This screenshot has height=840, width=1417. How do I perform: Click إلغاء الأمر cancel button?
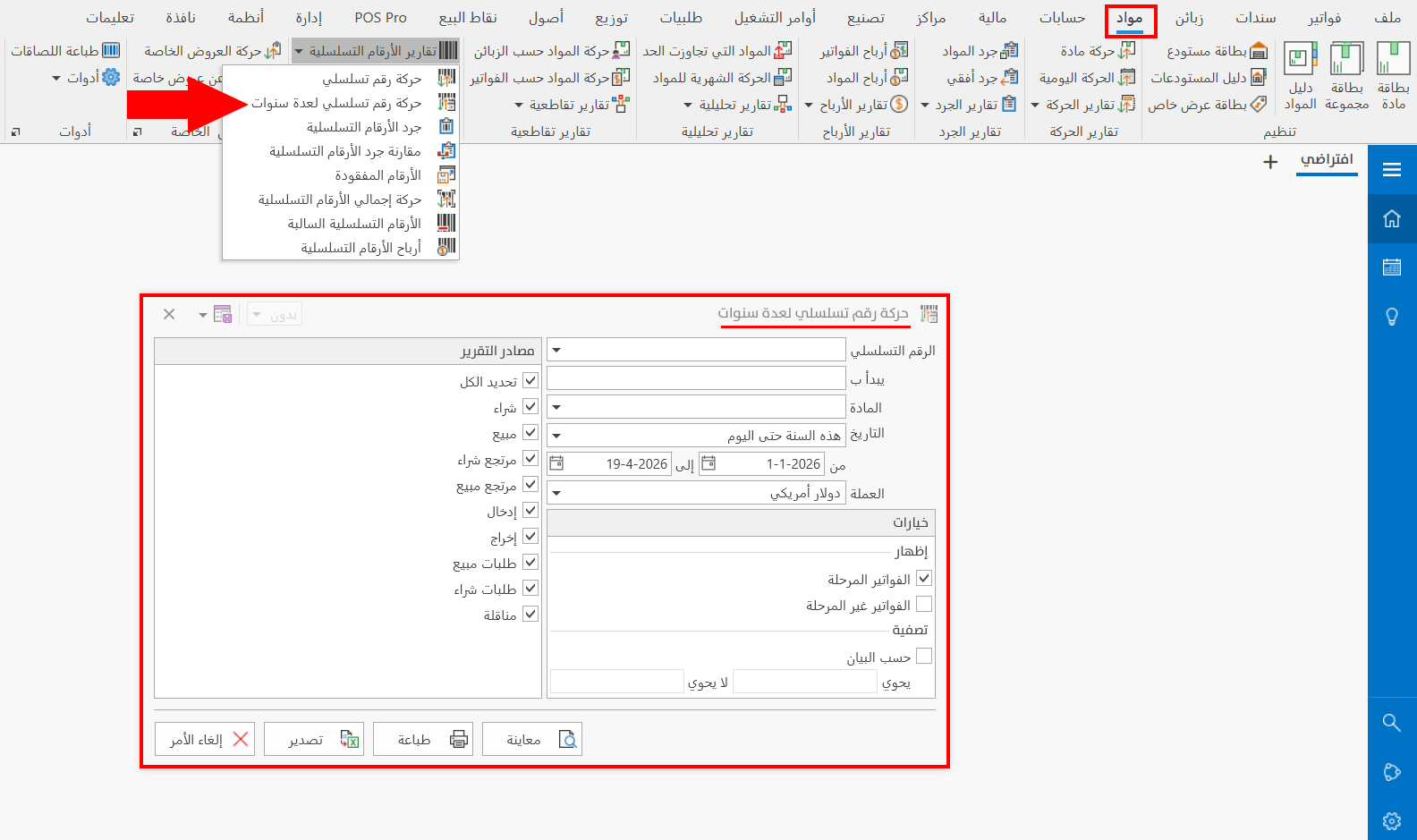click(205, 739)
